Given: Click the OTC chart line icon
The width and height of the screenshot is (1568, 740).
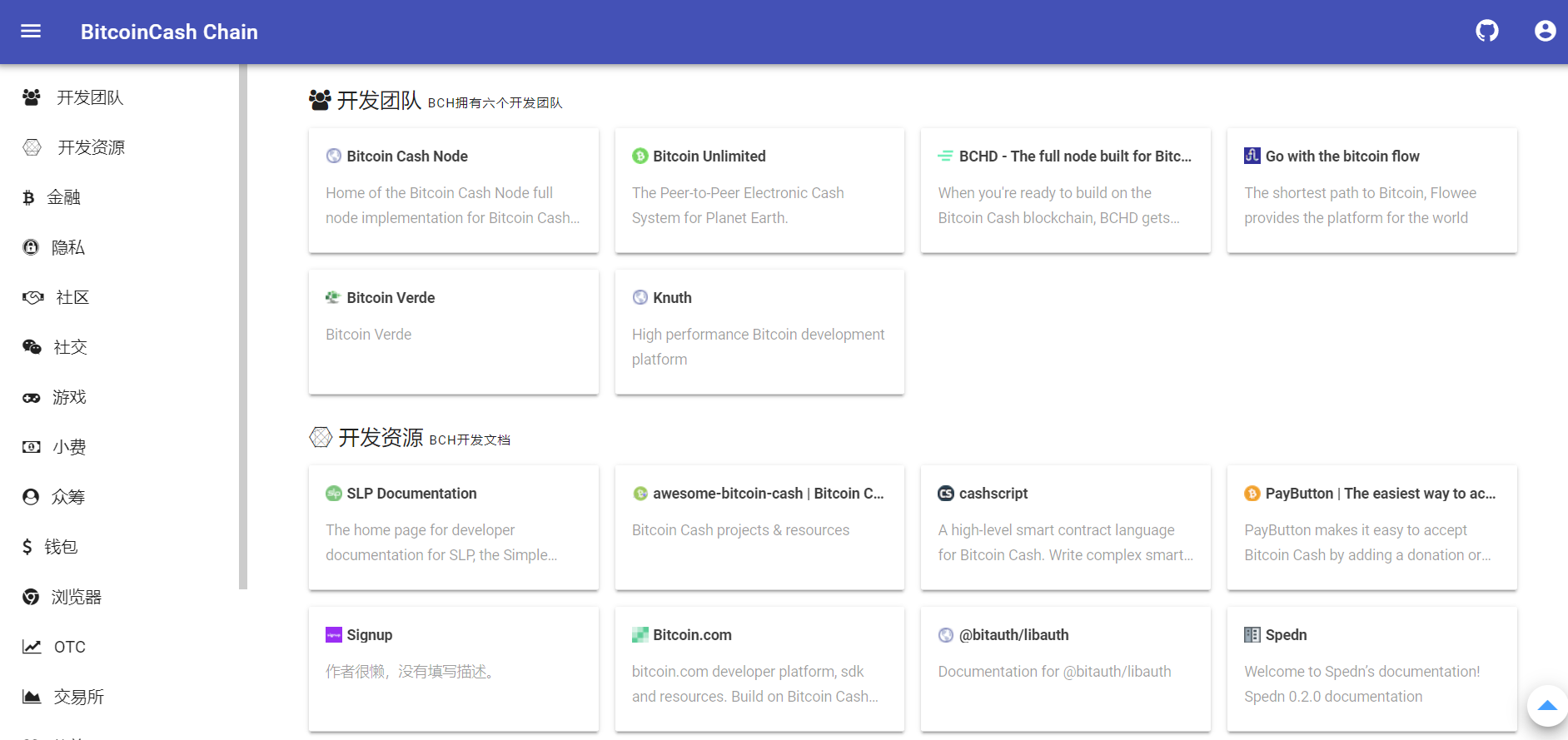Looking at the screenshot, I should [x=32, y=647].
